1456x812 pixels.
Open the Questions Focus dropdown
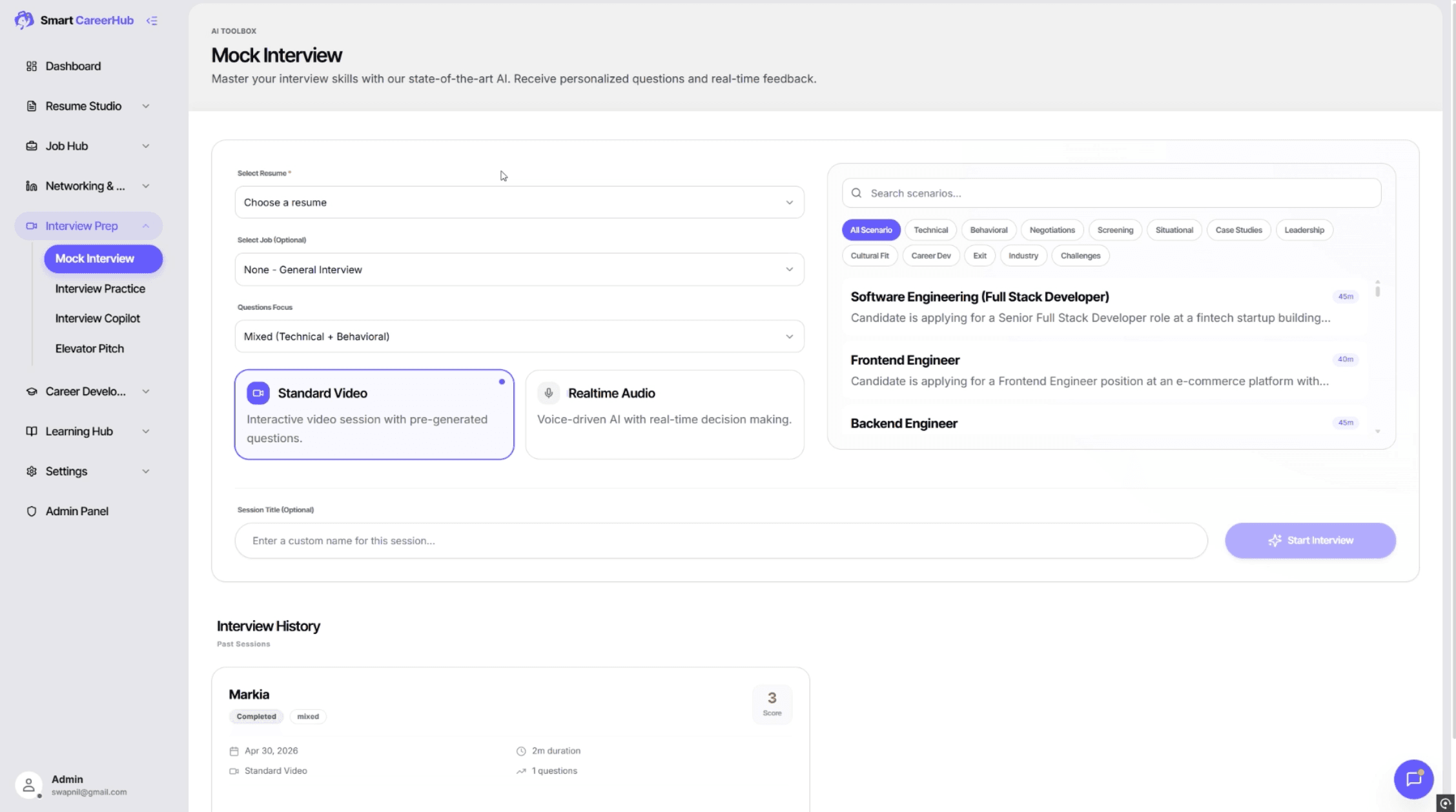519,336
